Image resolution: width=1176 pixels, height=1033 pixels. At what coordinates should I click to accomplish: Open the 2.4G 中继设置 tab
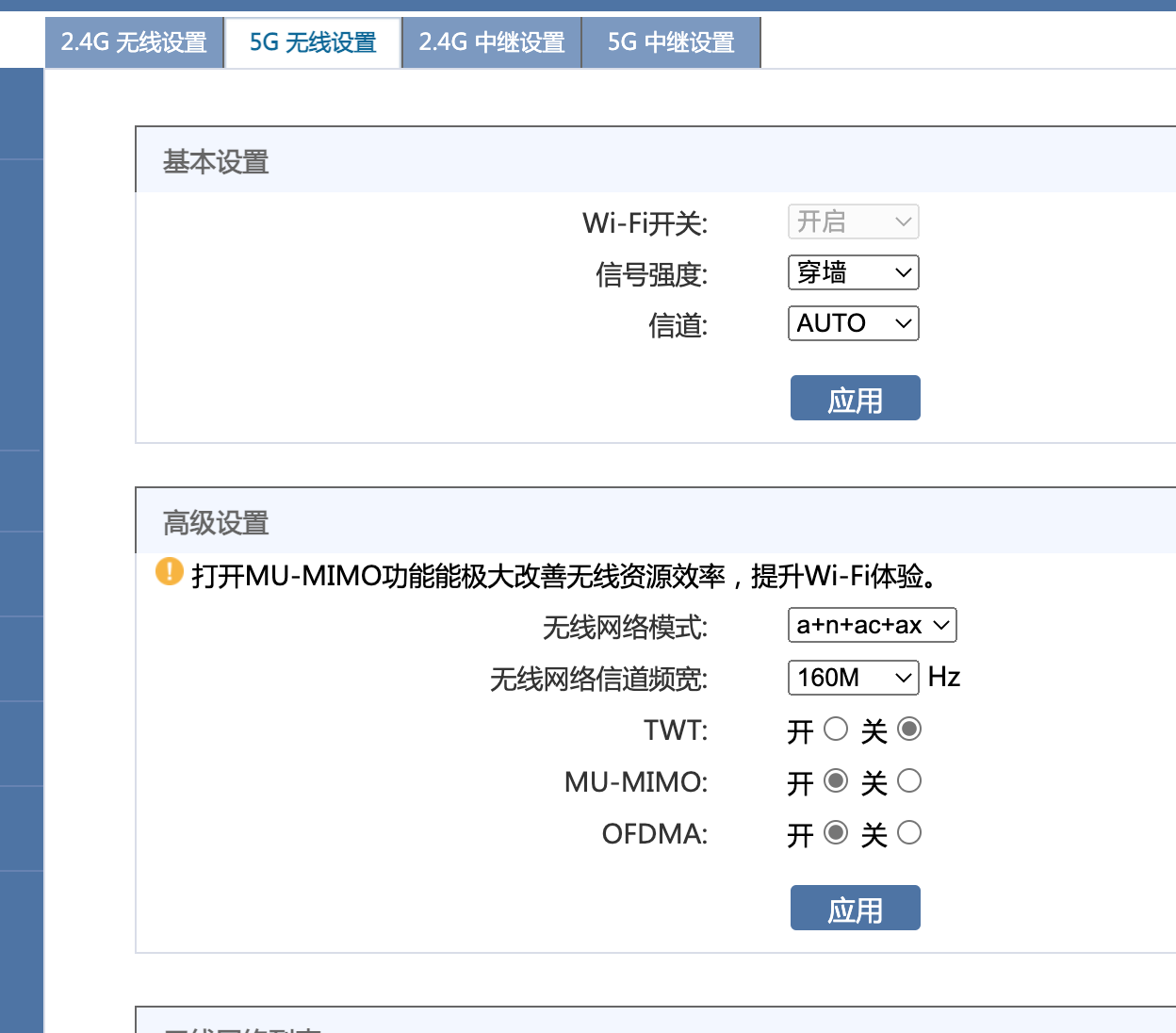click(x=492, y=42)
